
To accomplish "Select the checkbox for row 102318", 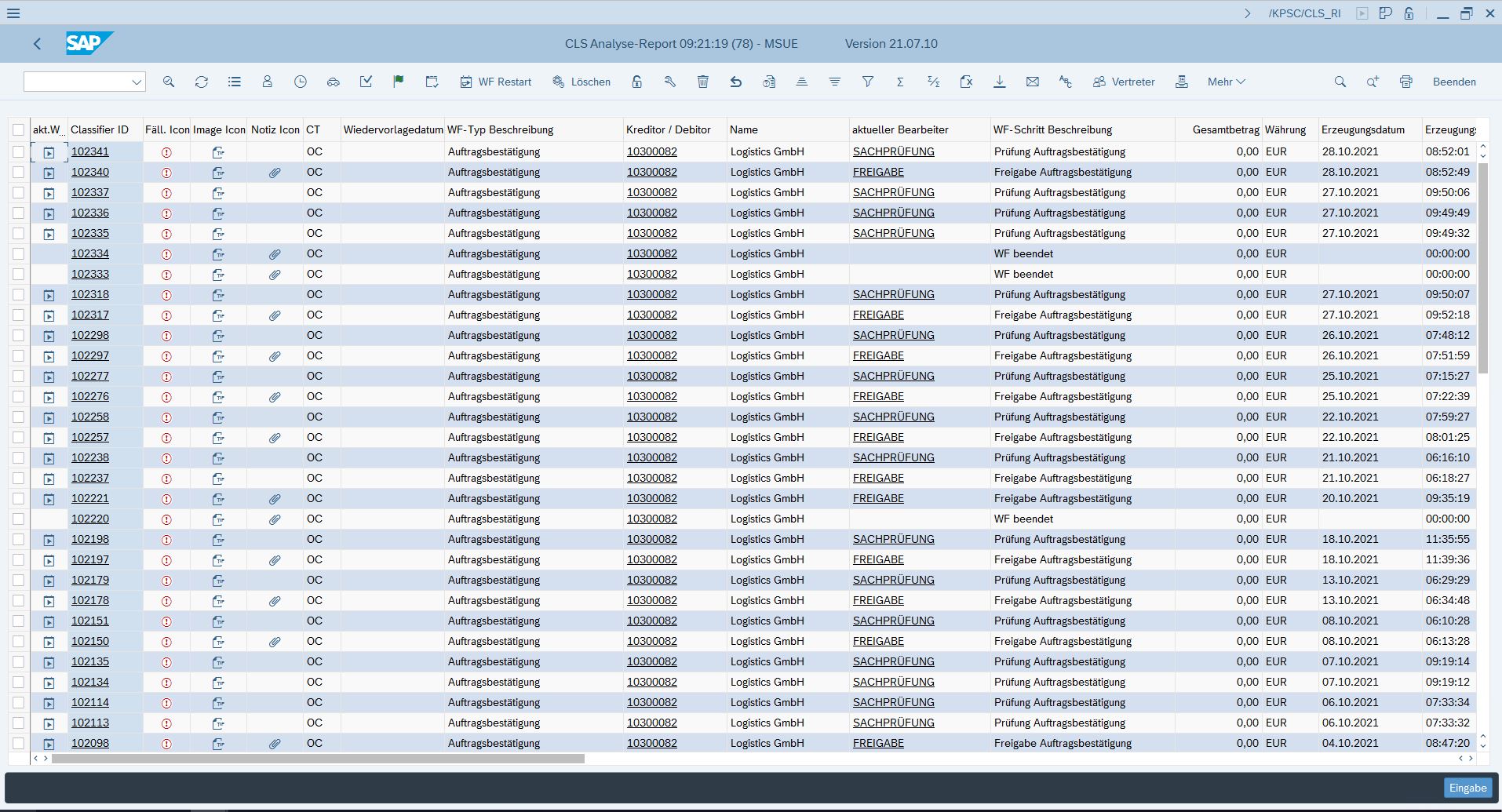I will tap(18, 294).
